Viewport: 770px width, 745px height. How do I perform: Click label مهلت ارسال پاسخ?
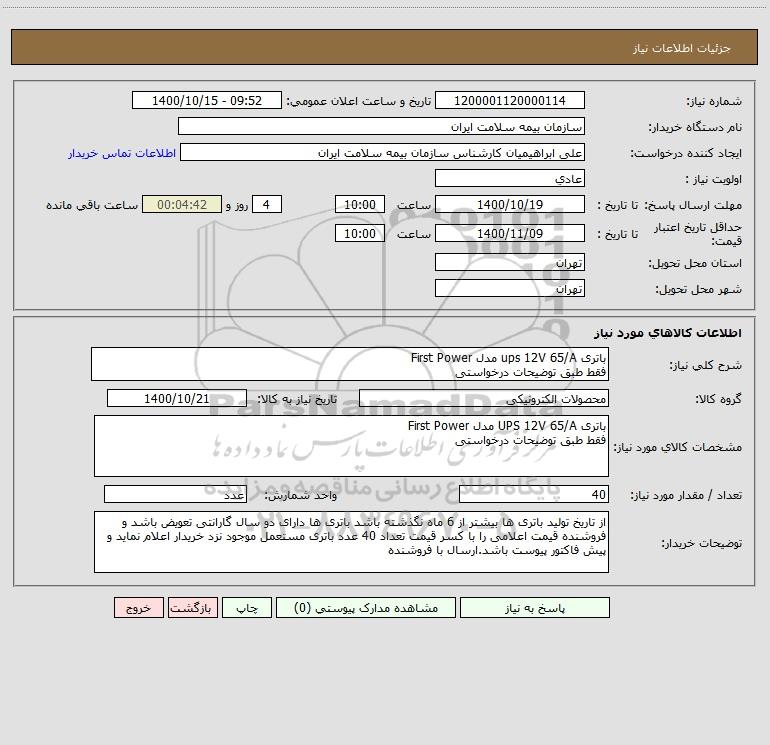(693, 205)
